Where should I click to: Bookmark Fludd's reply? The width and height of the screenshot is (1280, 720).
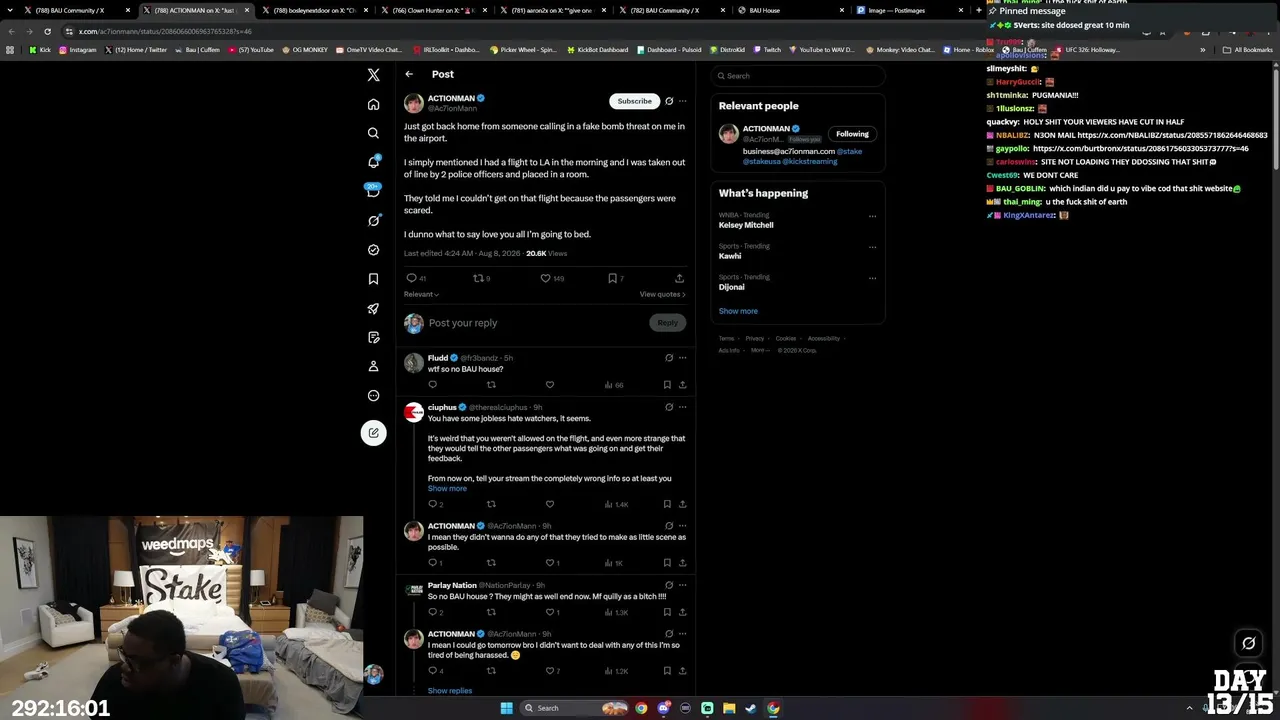pos(667,385)
